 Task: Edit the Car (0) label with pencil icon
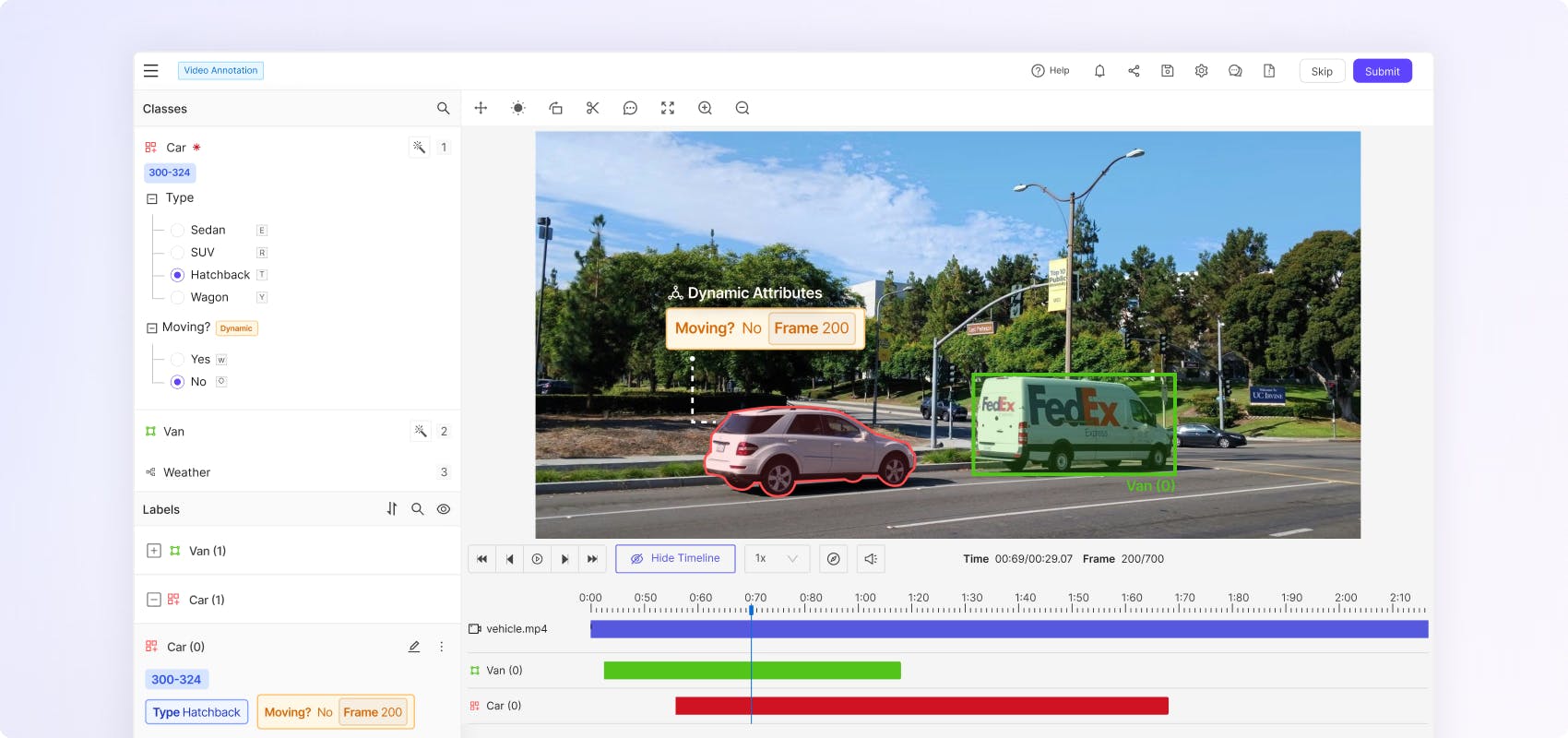click(x=414, y=647)
